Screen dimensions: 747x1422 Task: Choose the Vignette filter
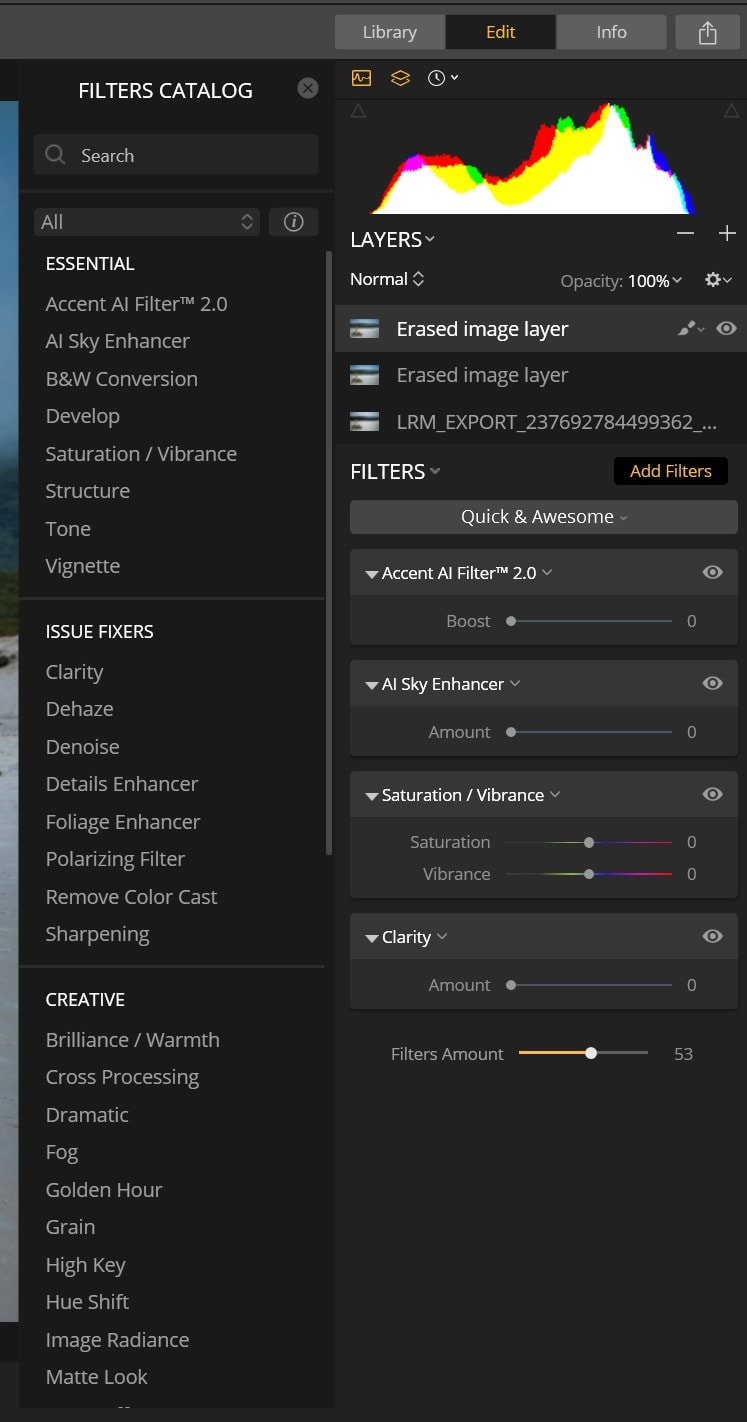pos(82,566)
